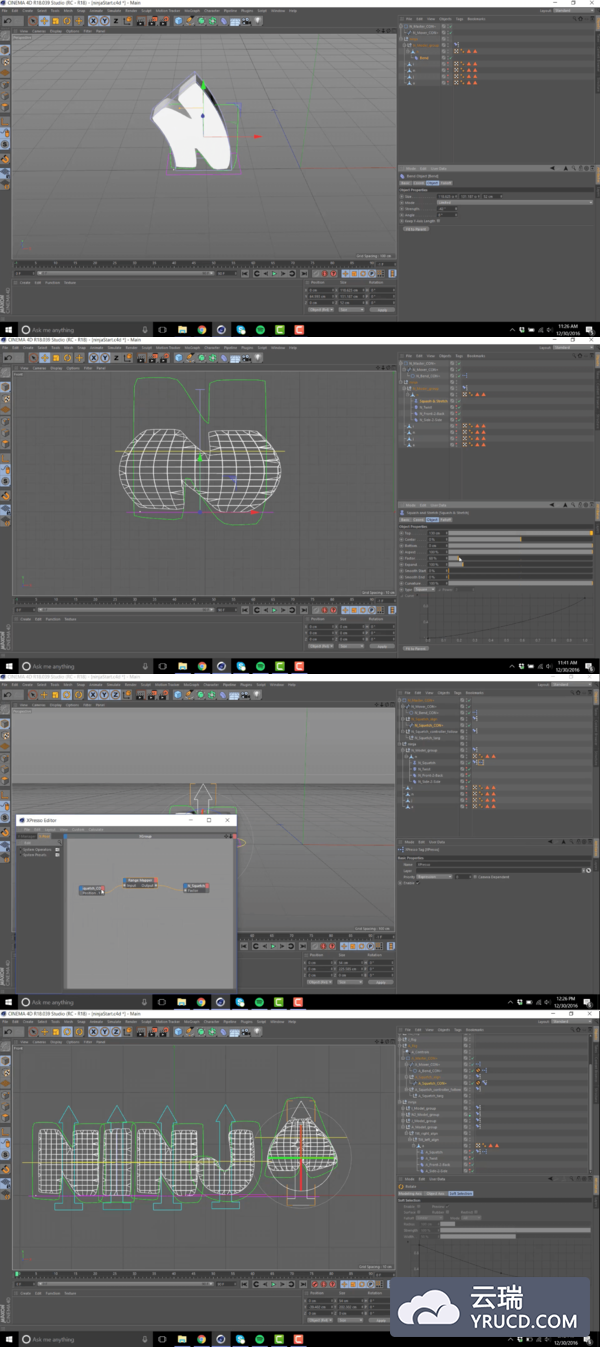Click the Attribute Manager lock icon, 11:41 AM screenshot
The width and height of the screenshot is (600, 1347).
[580, 505]
